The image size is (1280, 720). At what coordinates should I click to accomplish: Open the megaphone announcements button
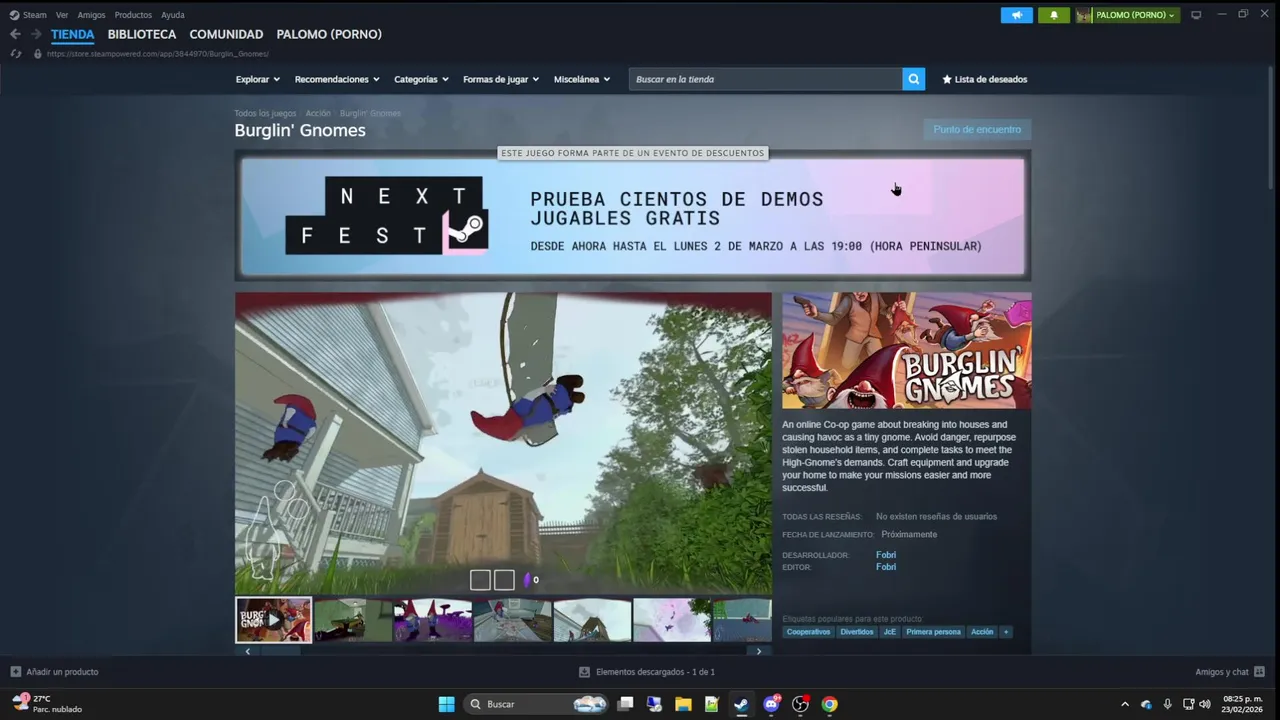coord(1017,15)
